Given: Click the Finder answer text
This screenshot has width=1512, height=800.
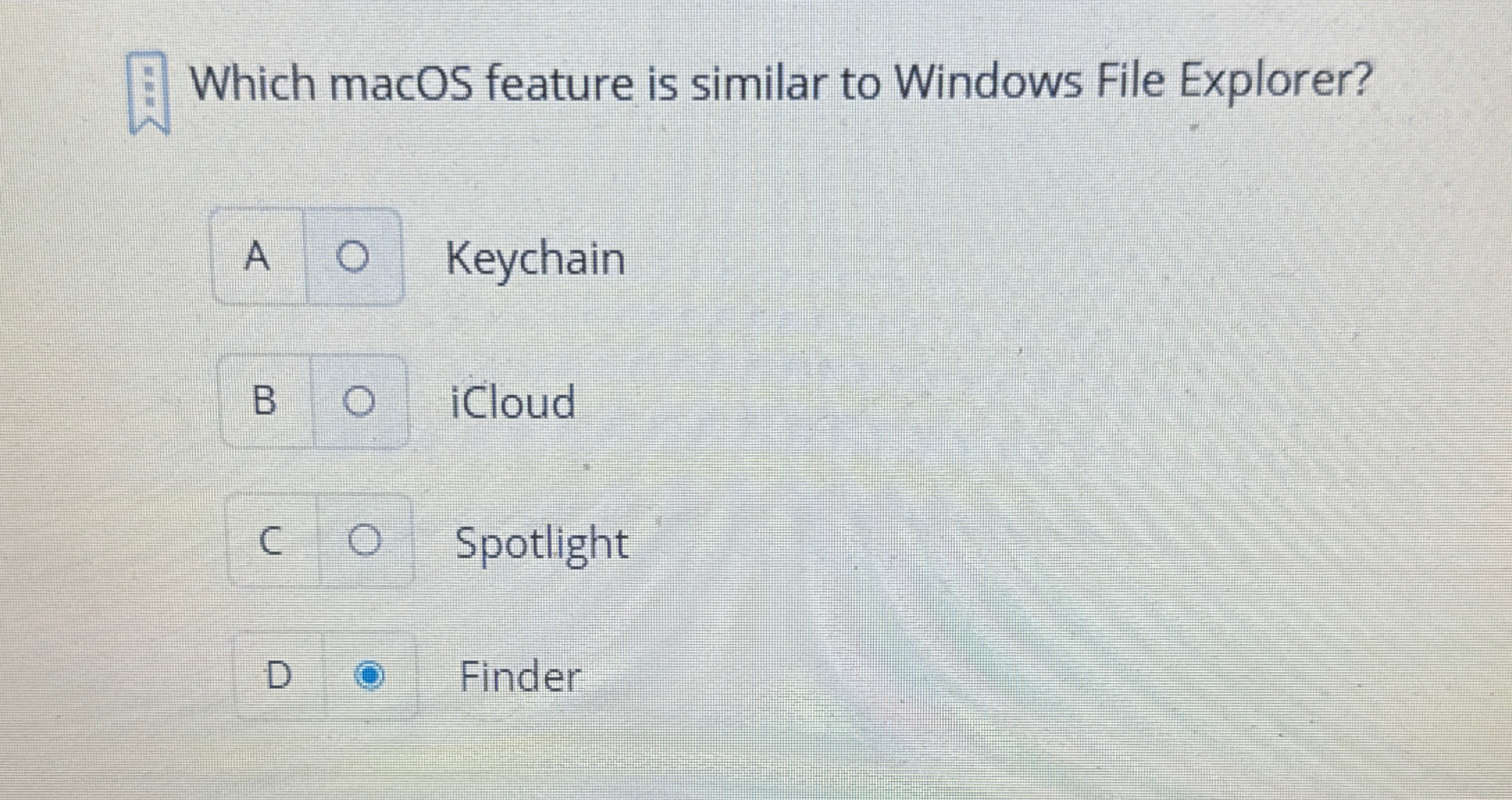Looking at the screenshot, I should pyautogui.click(x=520, y=676).
